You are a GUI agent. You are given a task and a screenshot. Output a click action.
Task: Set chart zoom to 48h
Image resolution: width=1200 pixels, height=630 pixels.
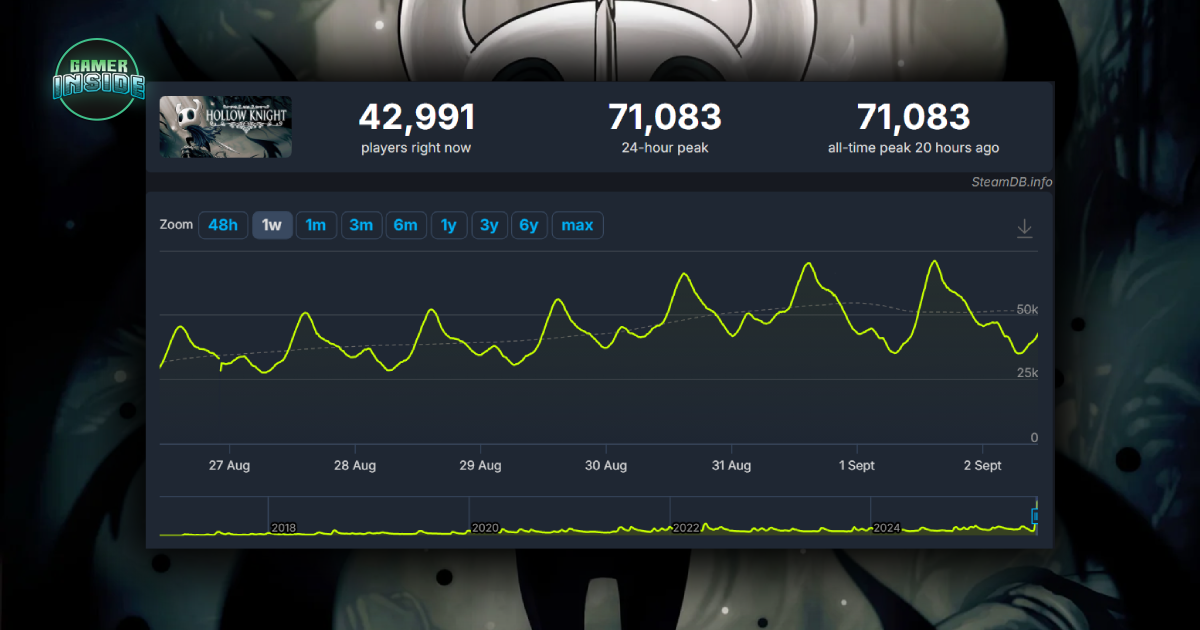(x=223, y=225)
